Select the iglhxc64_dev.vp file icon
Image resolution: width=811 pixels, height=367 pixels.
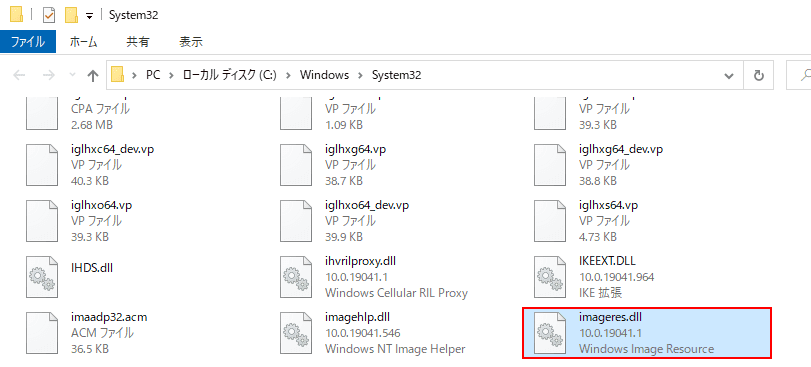point(42,165)
